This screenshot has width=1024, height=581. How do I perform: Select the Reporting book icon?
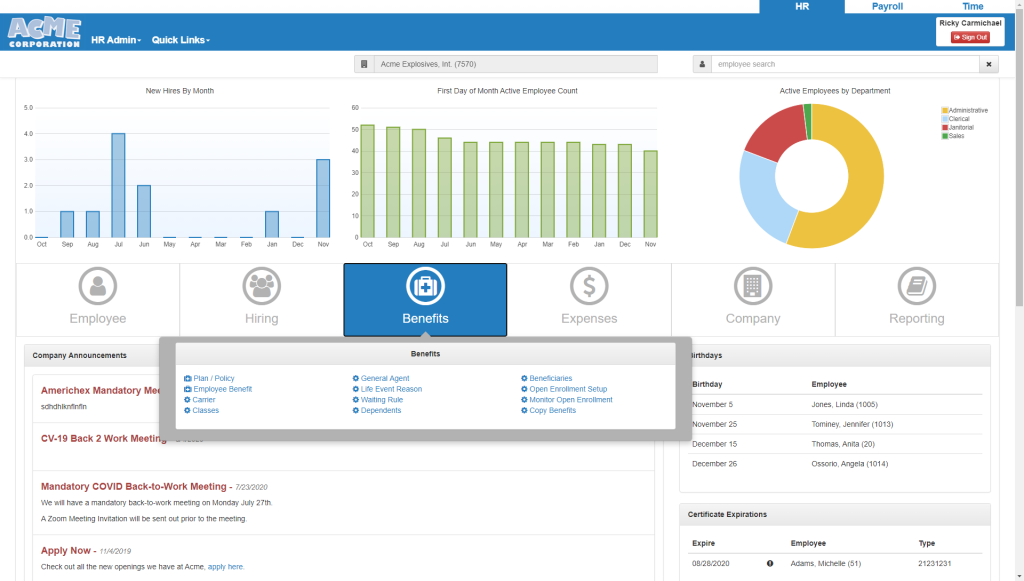pyautogui.click(x=916, y=284)
